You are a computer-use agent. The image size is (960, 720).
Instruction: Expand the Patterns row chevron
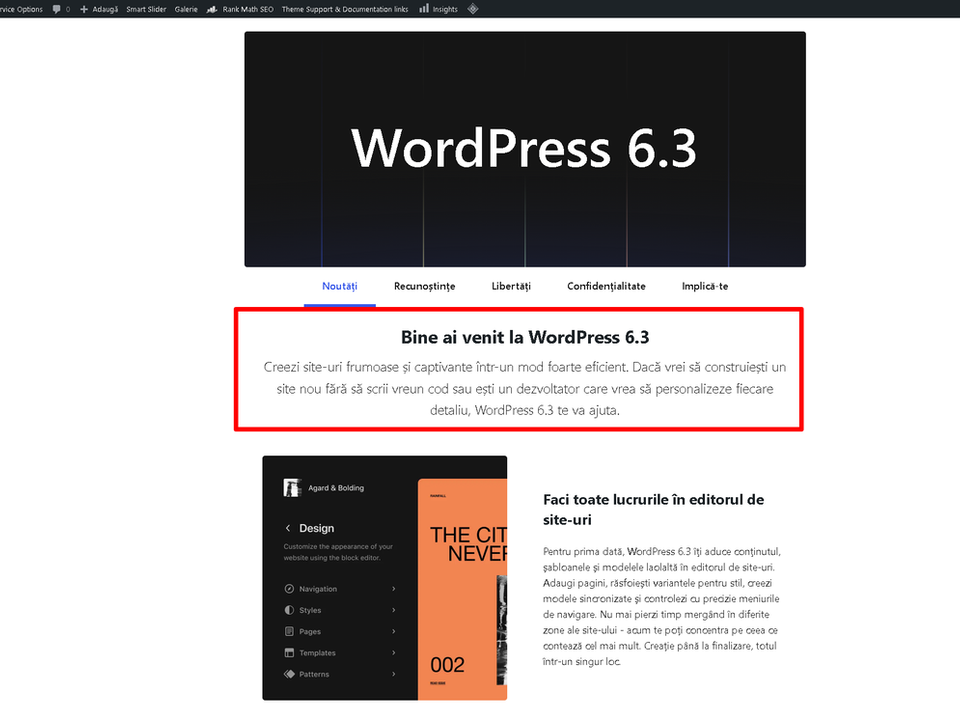click(394, 674)
